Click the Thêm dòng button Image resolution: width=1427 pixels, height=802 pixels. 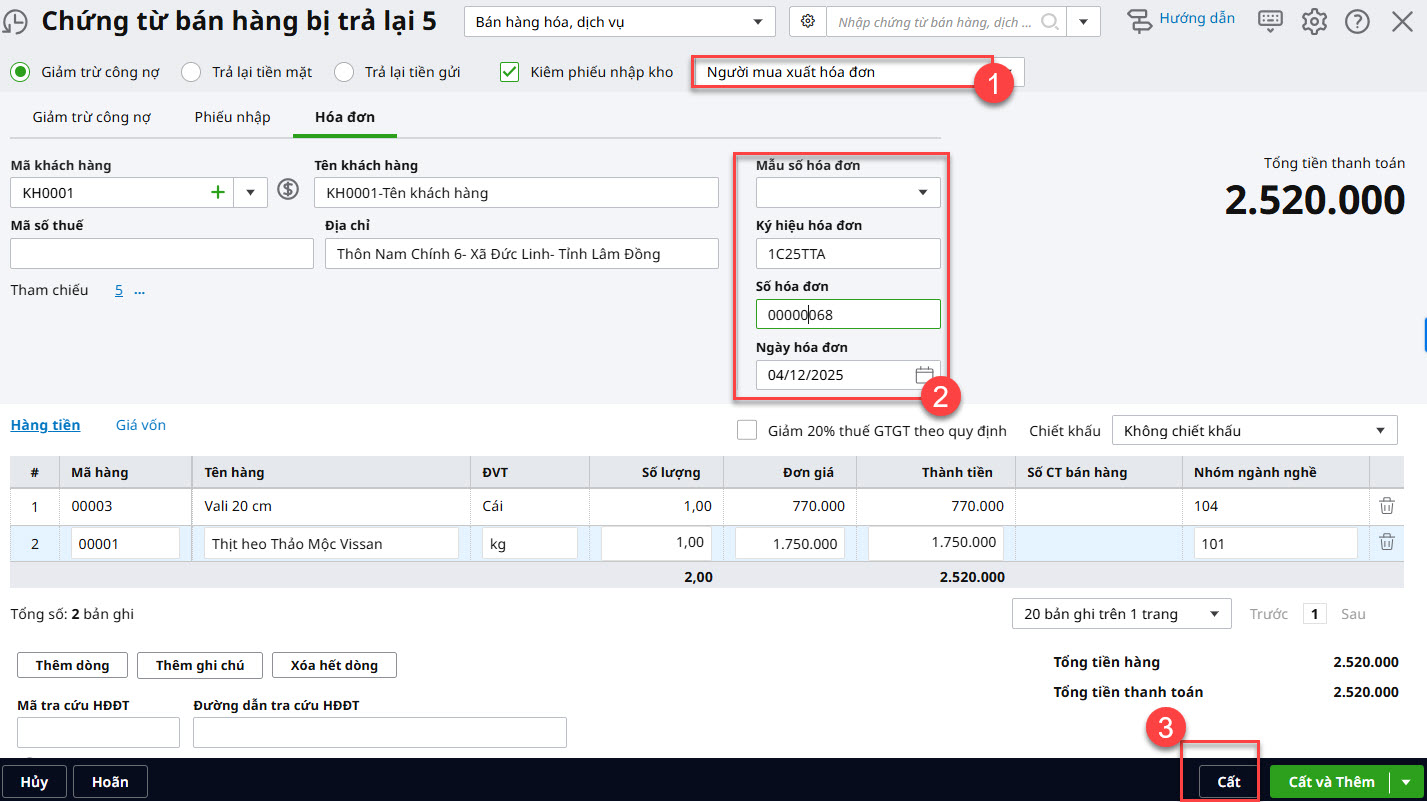[73, 665]
